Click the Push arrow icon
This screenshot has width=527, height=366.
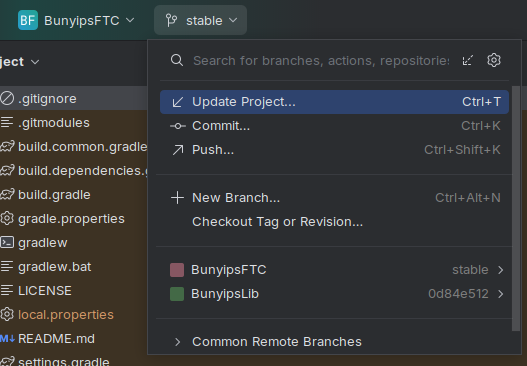pyautogui.click(x=178, y=150)
